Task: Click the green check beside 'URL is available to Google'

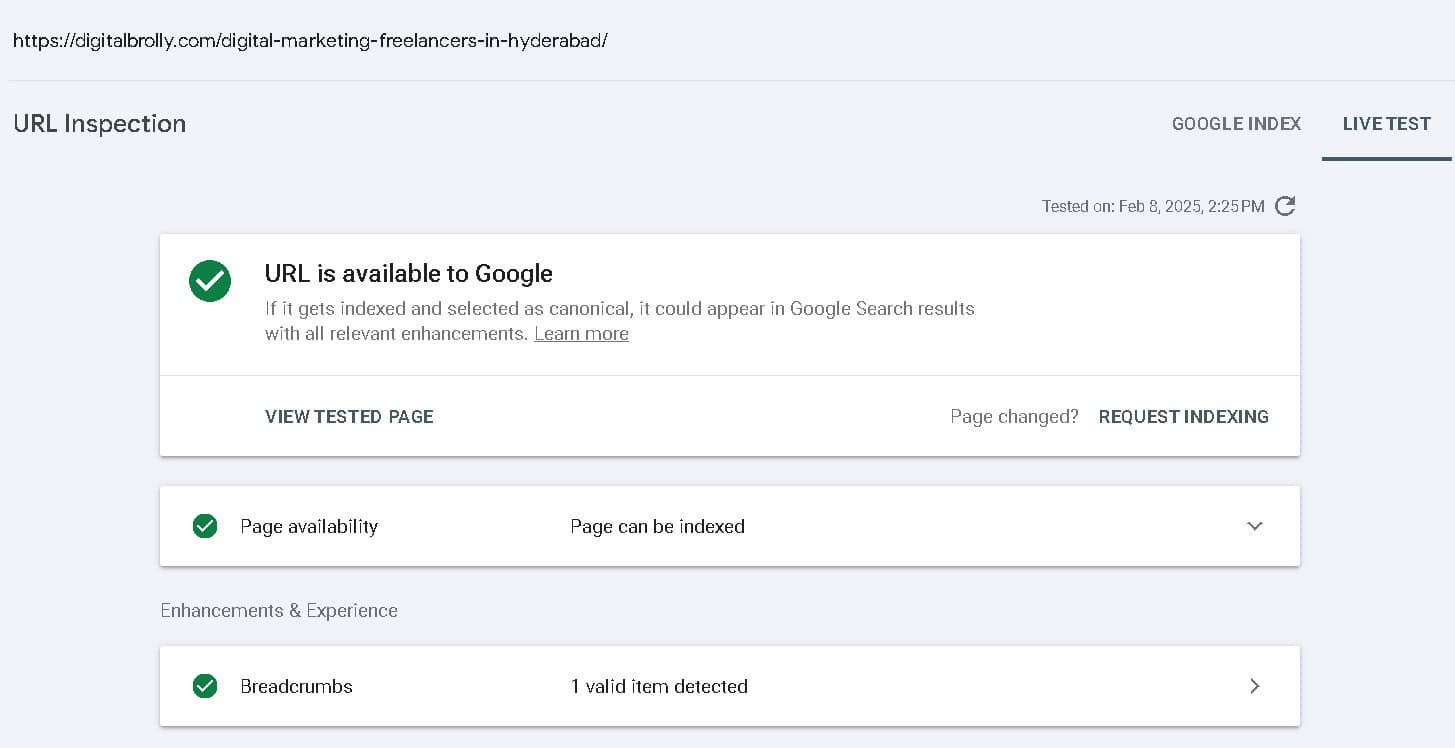Action: 210,281
